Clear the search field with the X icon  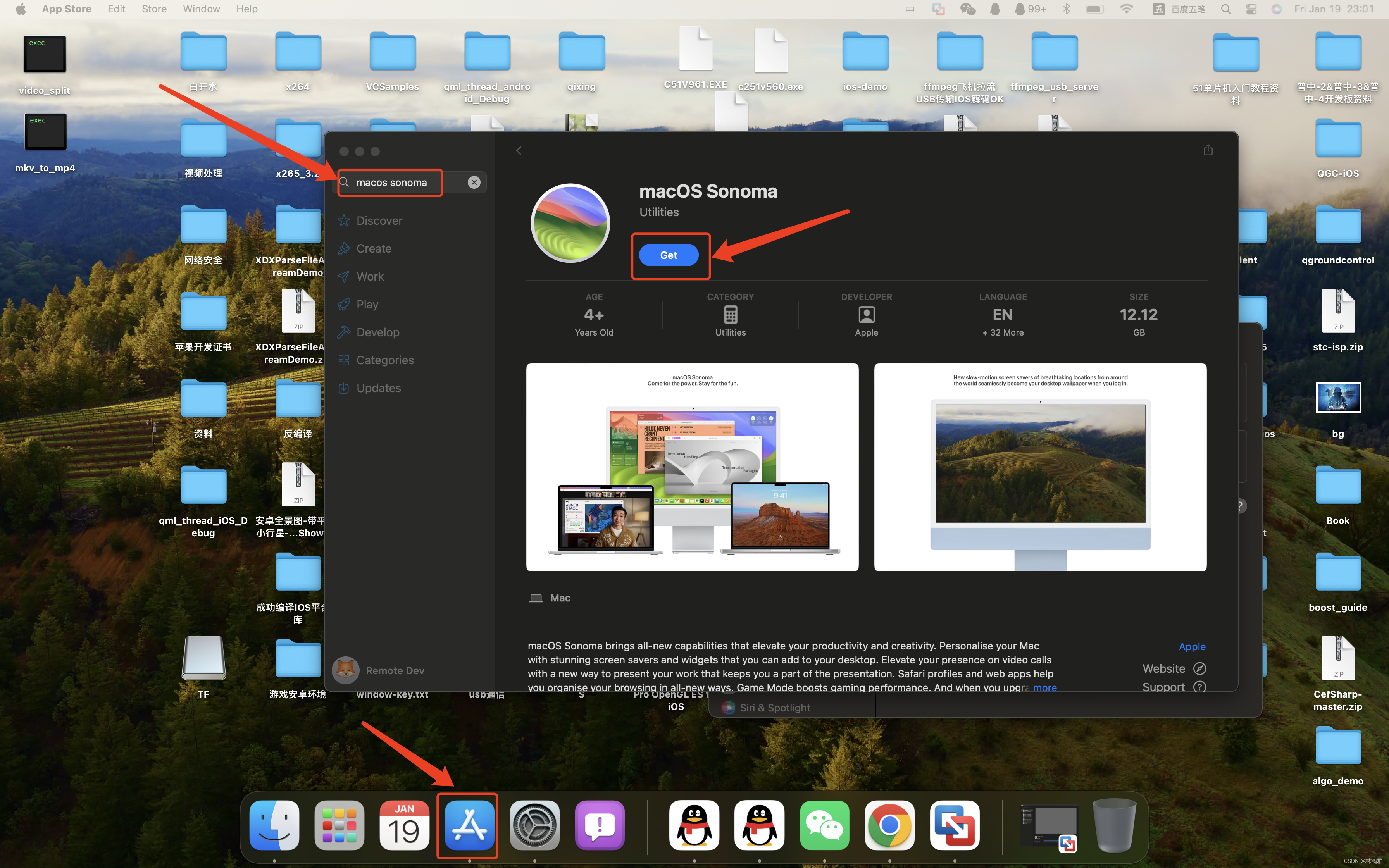pos(474,183)
